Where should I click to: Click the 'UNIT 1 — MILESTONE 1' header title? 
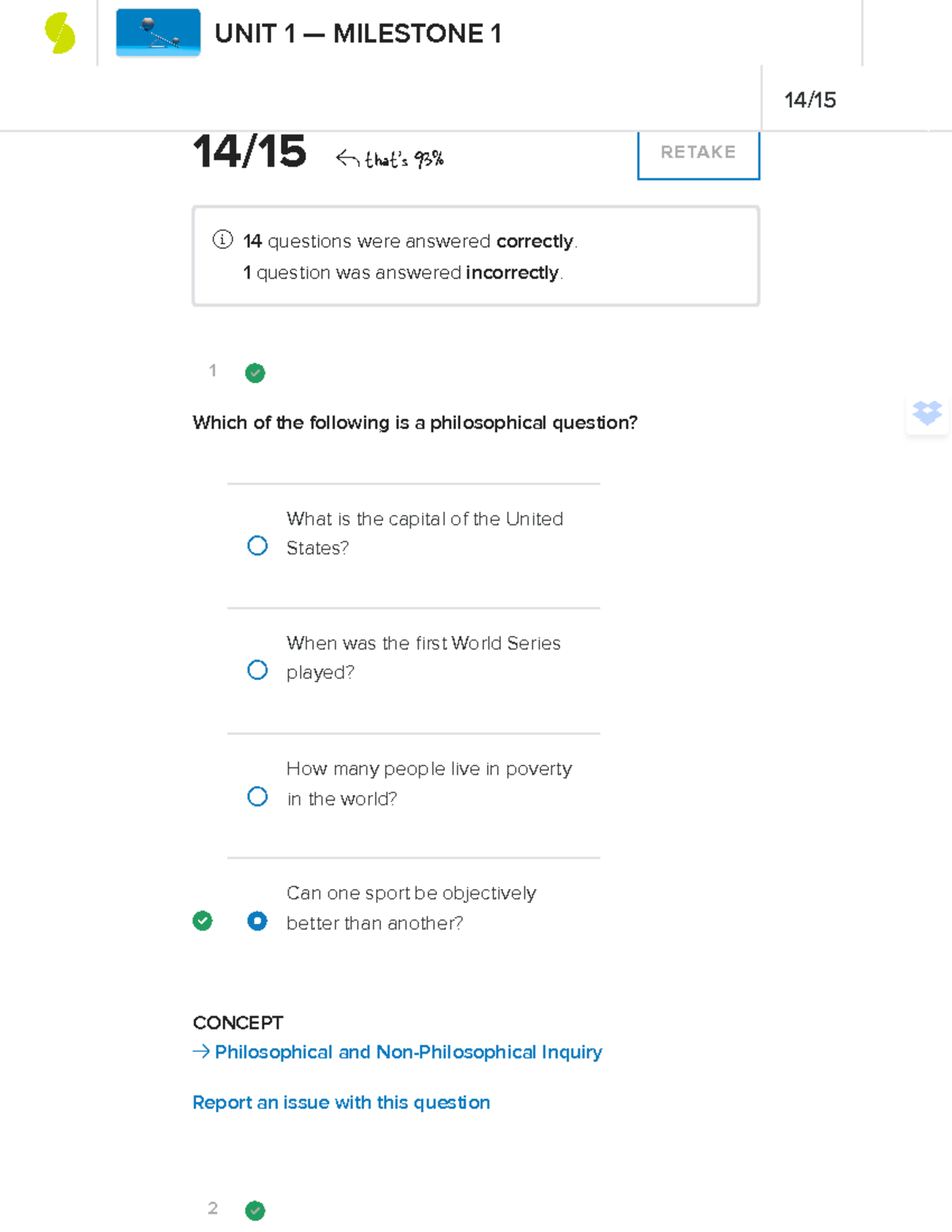pyautogui.click(x=358, y=33)
